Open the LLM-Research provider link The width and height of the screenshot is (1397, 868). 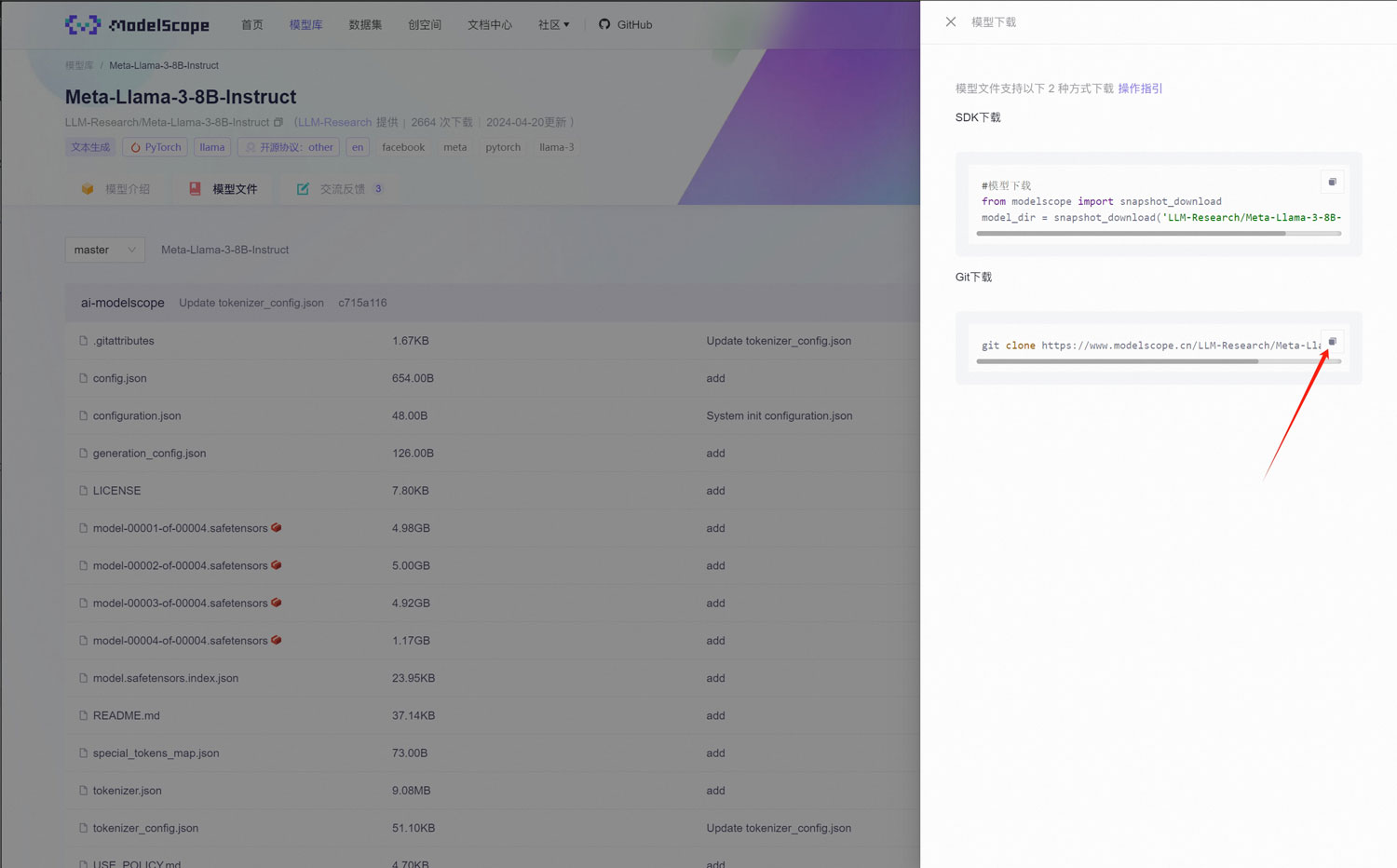[x=334, y=122]
